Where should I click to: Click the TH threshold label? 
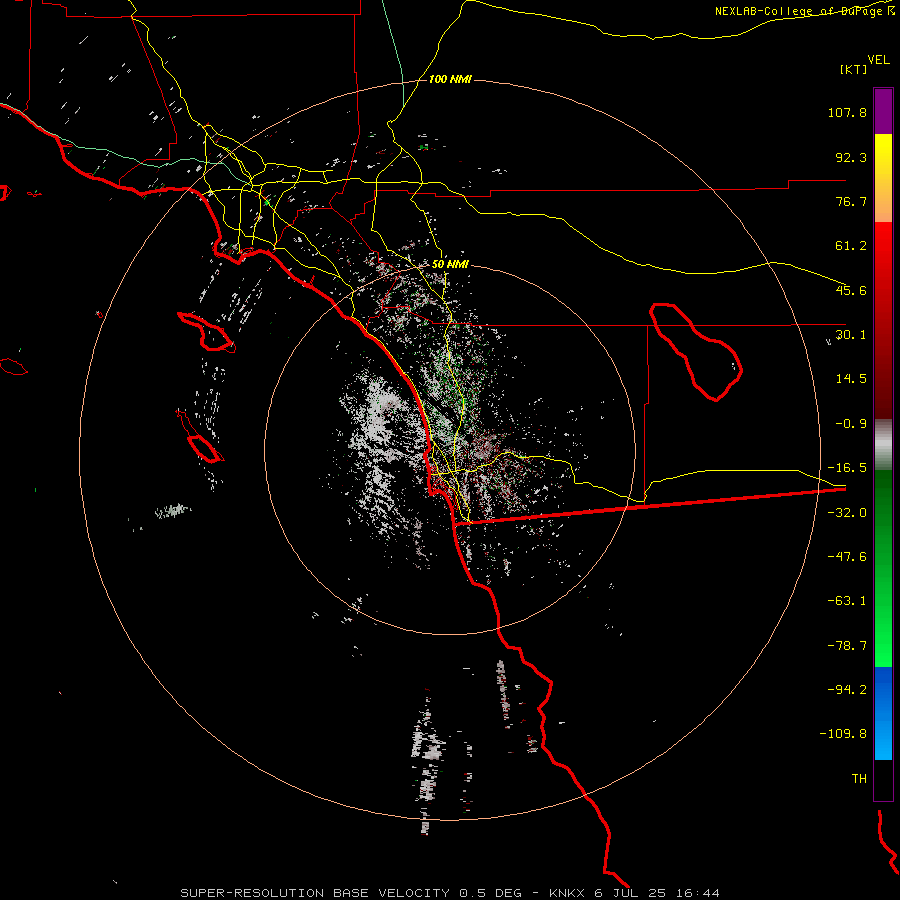[859, 779]
